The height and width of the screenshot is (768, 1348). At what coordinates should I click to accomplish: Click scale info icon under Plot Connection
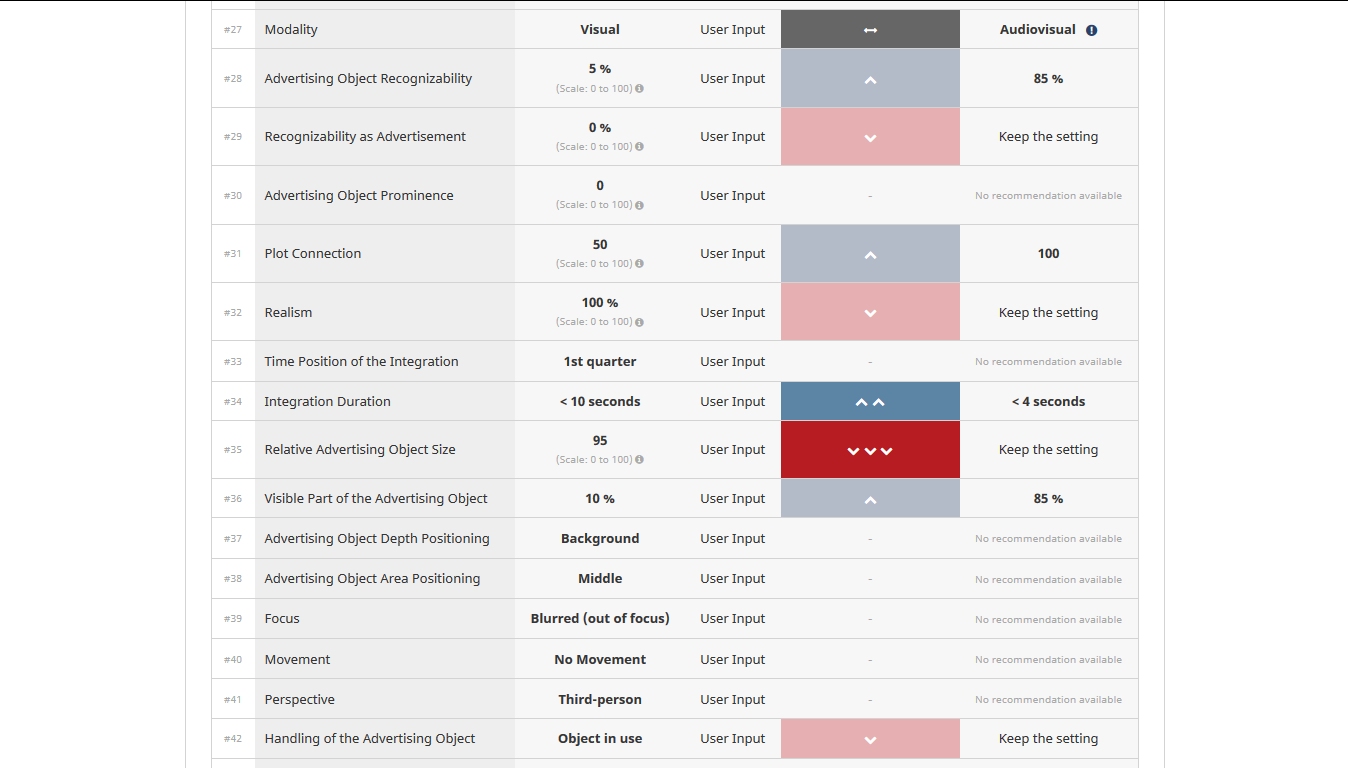(x=640, y=264)
